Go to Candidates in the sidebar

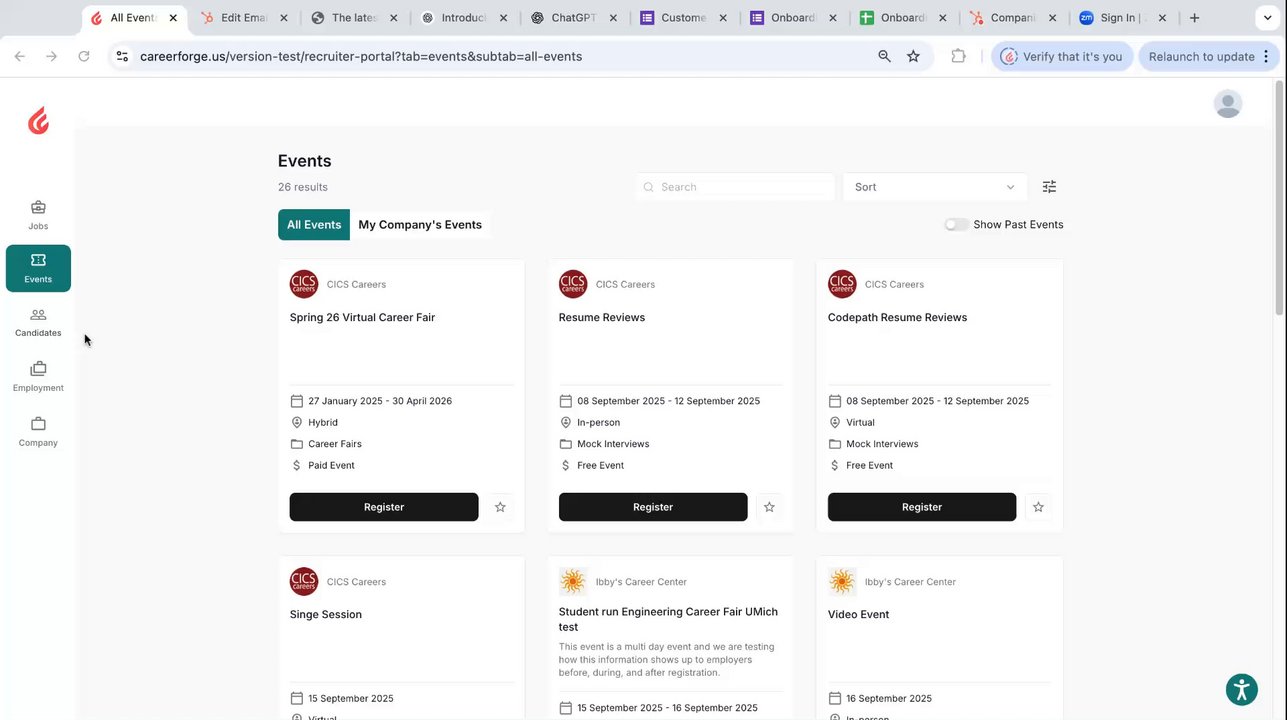[x=38, y=322]
